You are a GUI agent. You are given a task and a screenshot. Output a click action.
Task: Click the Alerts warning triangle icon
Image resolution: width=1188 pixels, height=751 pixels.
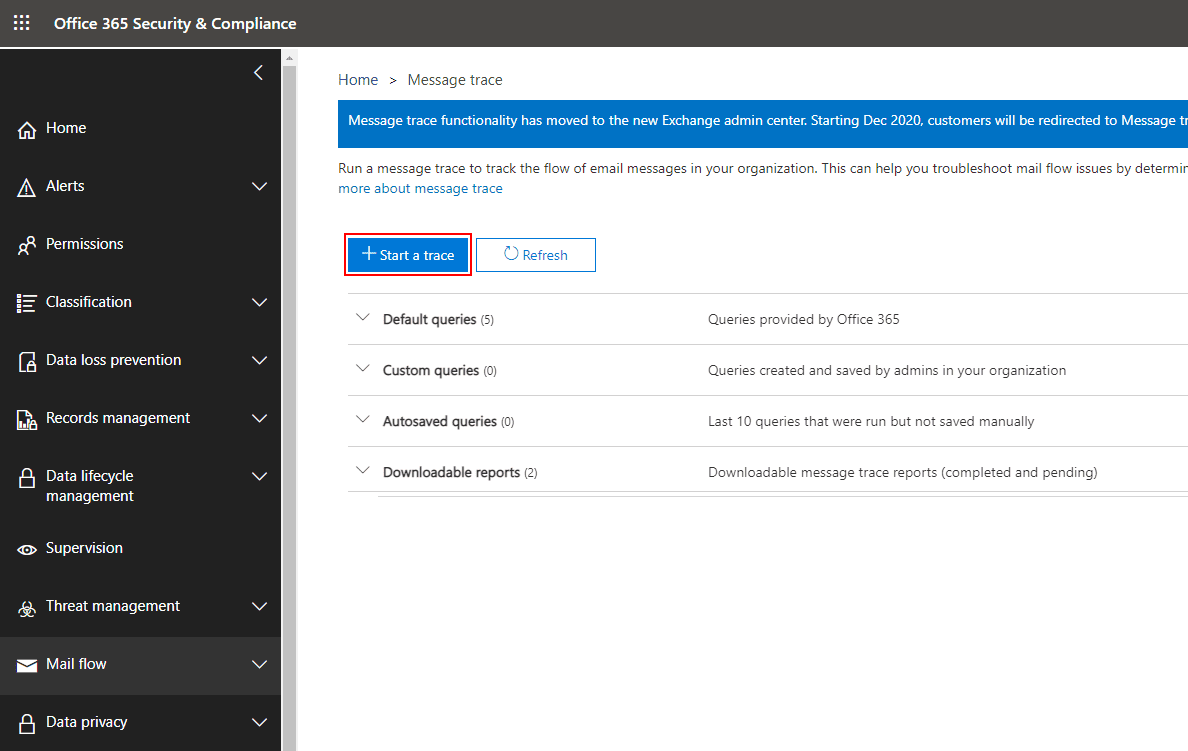click(x=27, y=187)
